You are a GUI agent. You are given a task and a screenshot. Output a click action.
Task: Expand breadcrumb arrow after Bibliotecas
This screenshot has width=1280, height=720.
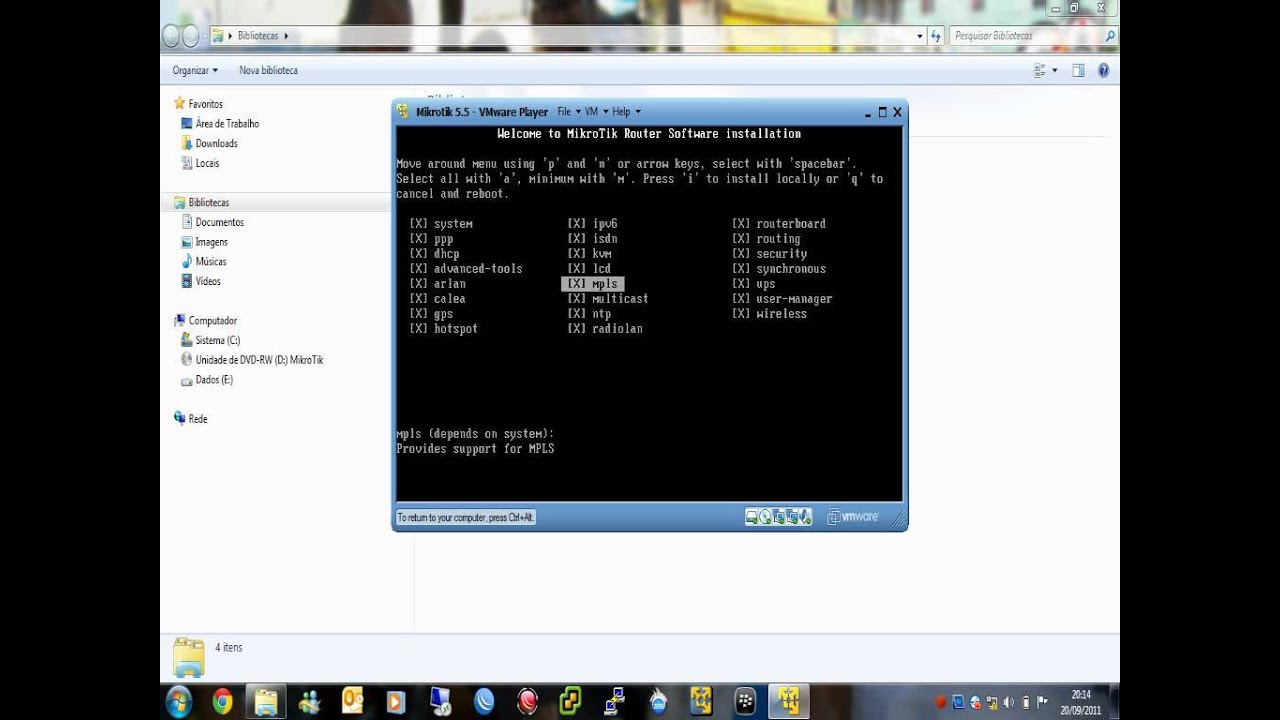286,36
